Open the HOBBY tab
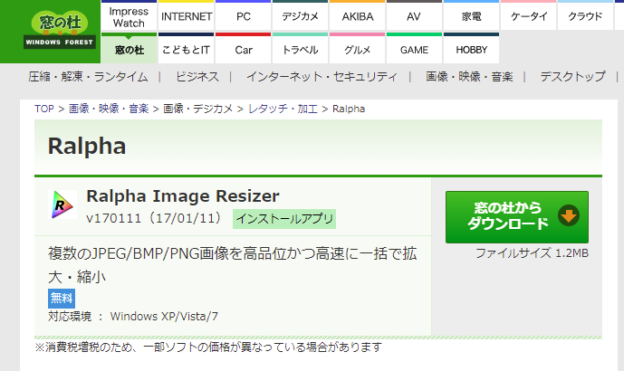Image resolution: width=624 pixels, height=371 pixels. (471, 49)
